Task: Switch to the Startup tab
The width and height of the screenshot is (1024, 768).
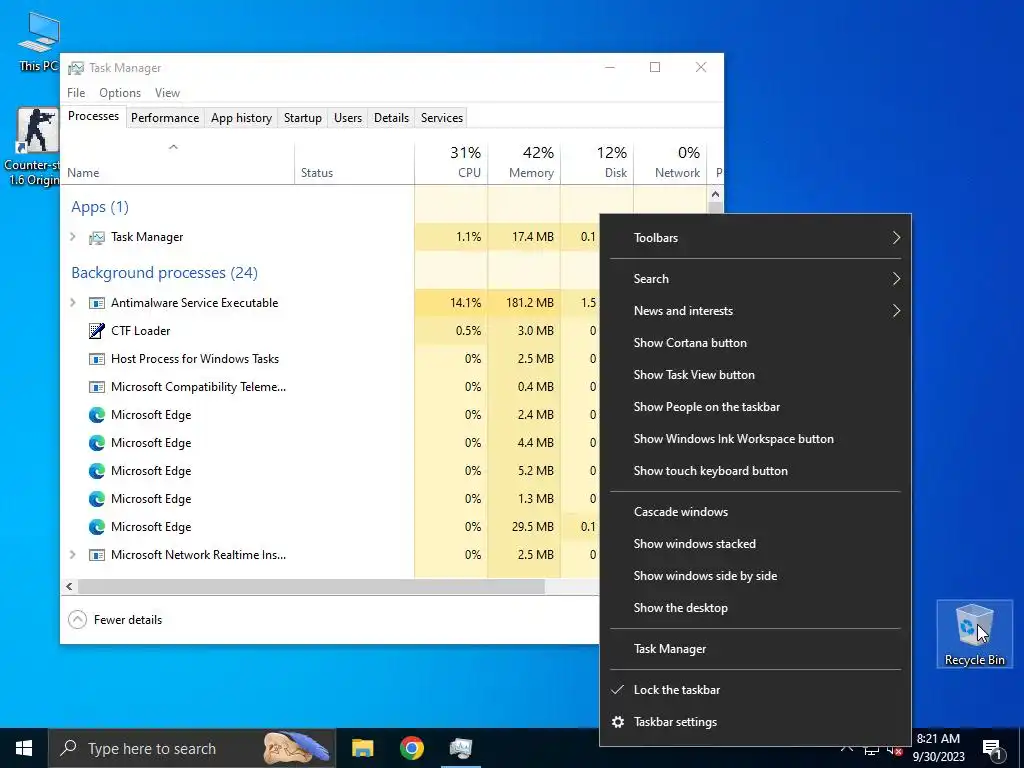Action: (x=302, y=118)
